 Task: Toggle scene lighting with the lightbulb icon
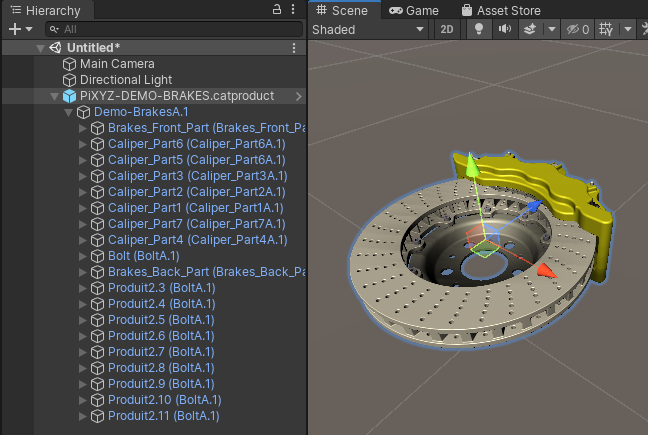479,29
